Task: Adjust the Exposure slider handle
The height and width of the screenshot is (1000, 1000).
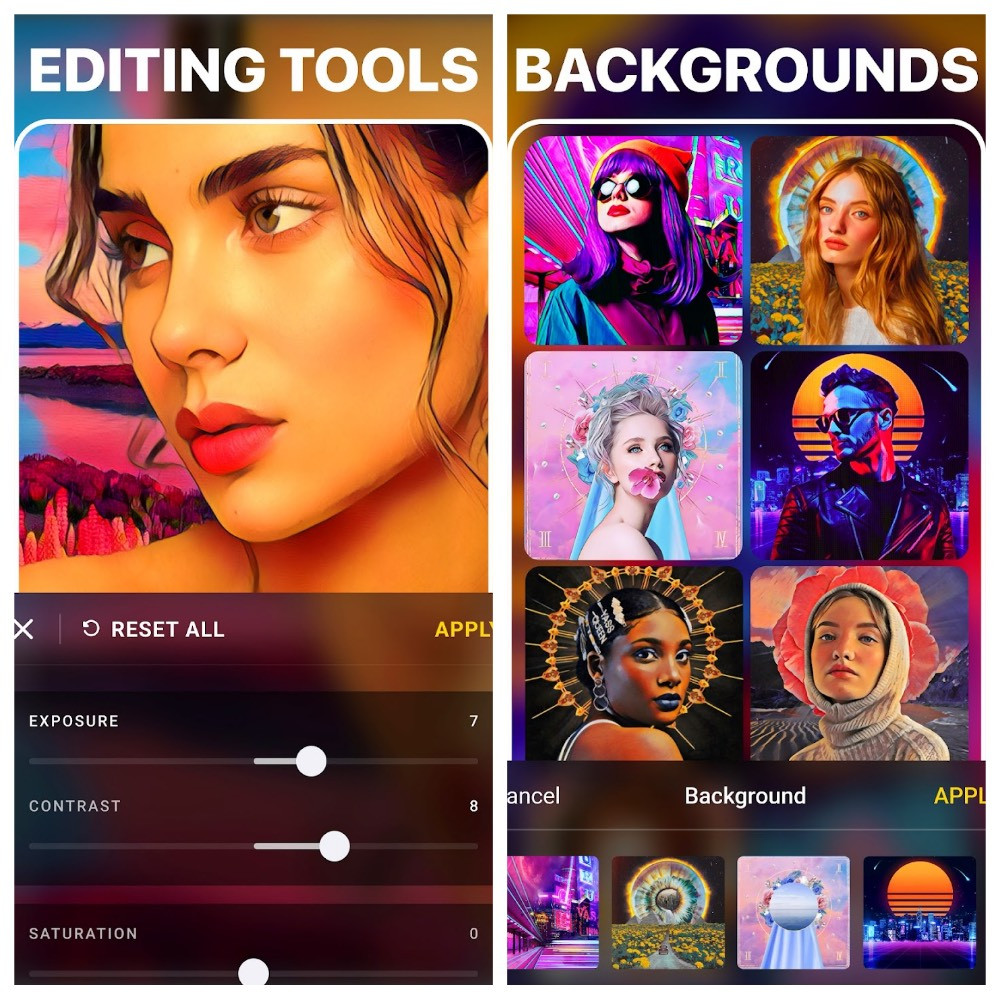Action: 311,761
